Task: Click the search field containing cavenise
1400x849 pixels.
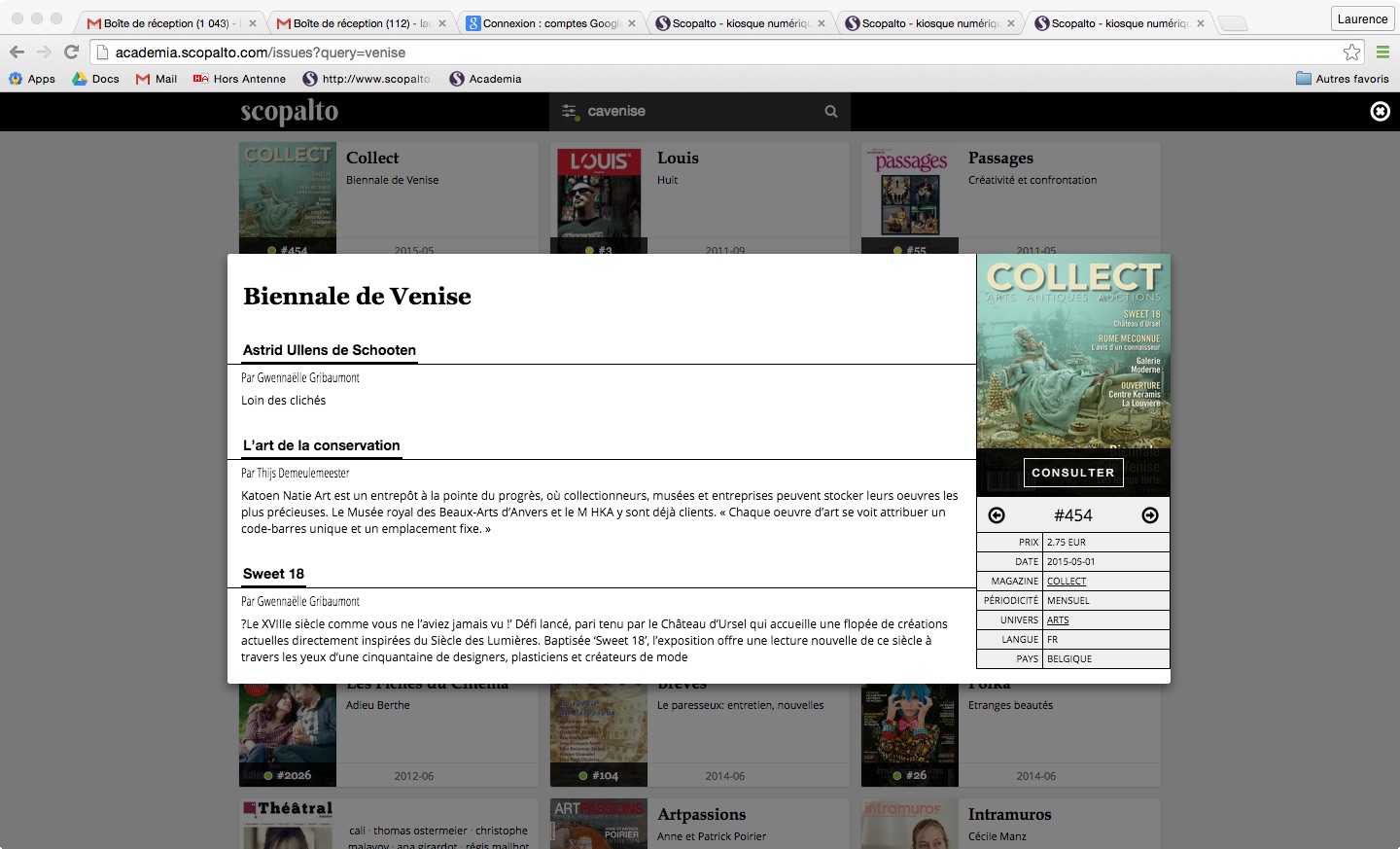Action: [x=700, y=112]
